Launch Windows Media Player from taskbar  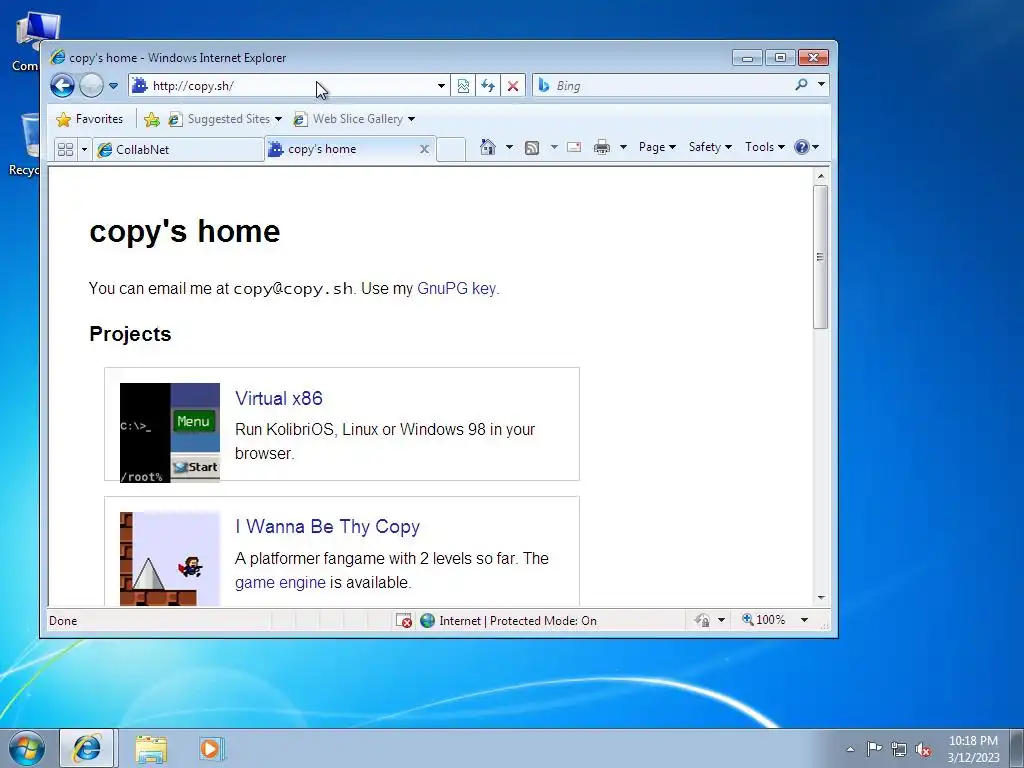click(x=212, y=748)
